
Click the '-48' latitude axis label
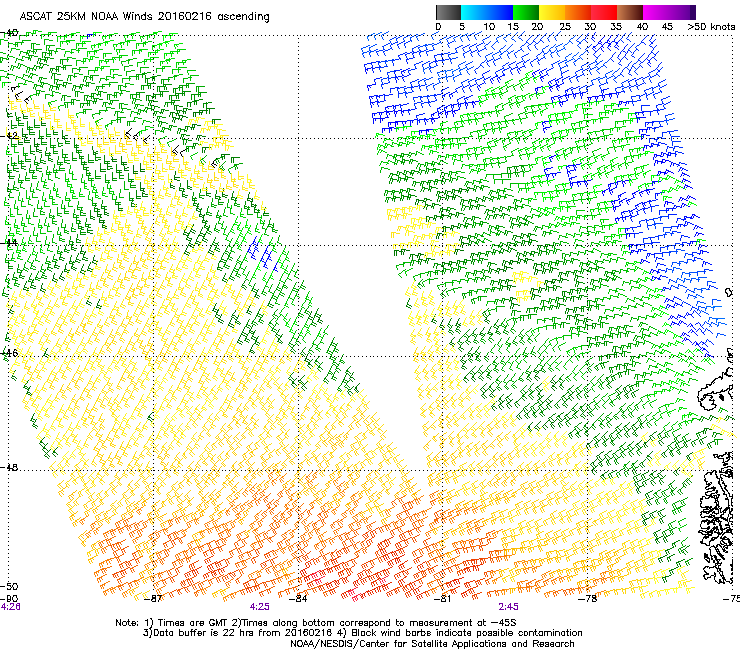[x=9, y=467]
